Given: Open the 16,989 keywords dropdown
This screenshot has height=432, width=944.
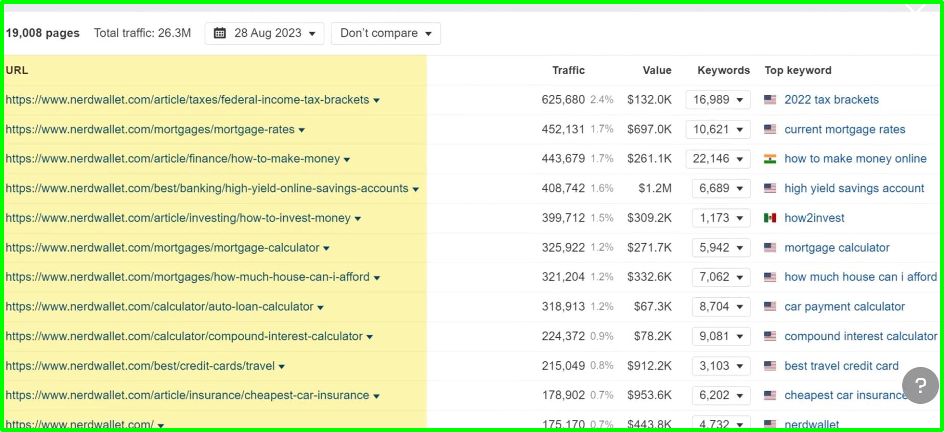Looking at the screenshot, I should click(718, 100).
